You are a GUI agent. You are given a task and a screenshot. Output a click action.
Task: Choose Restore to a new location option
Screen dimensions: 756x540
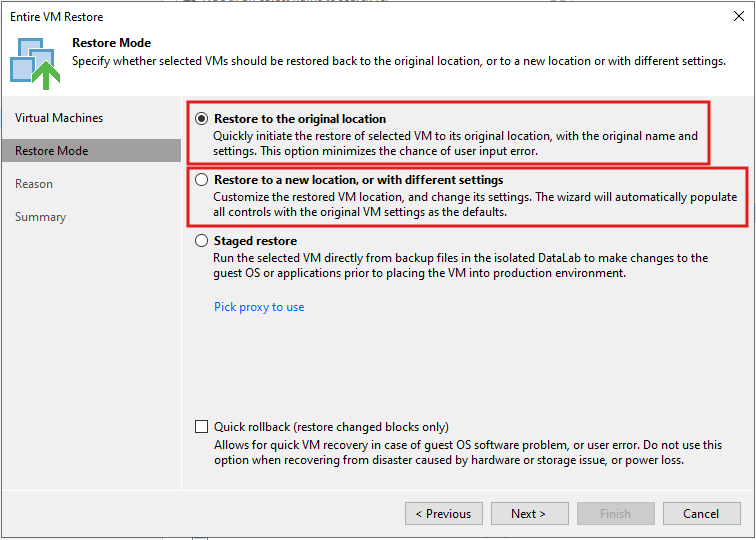pos(202,180)
